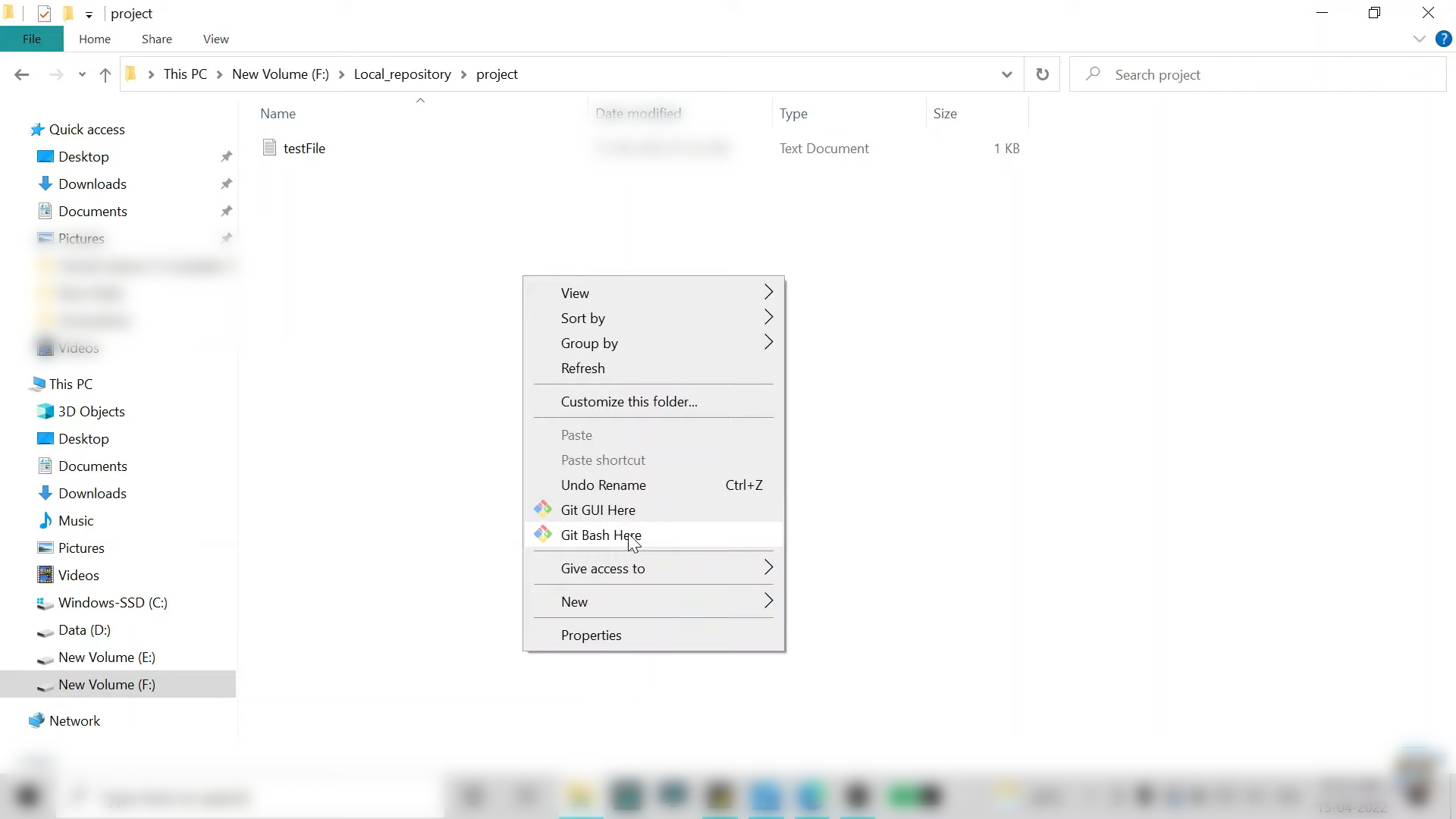Open the Data (D:) drive
Screen dimensions: 1456x819
coord(84,630)
